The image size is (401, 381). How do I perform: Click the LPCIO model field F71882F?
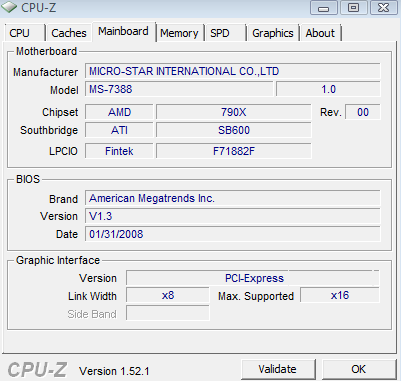pyautogui.click(x=234, y=151)
